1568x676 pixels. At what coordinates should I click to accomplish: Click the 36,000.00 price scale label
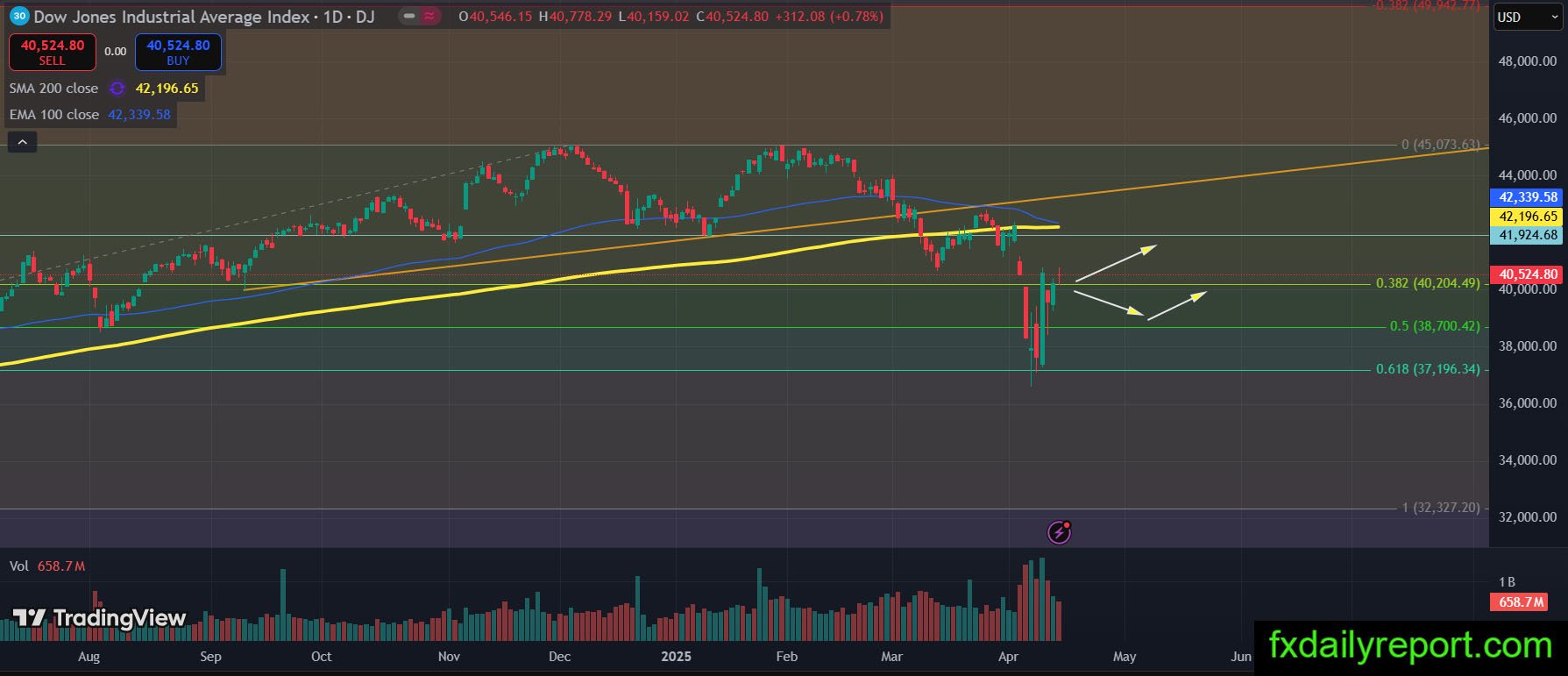(1528, 403)
